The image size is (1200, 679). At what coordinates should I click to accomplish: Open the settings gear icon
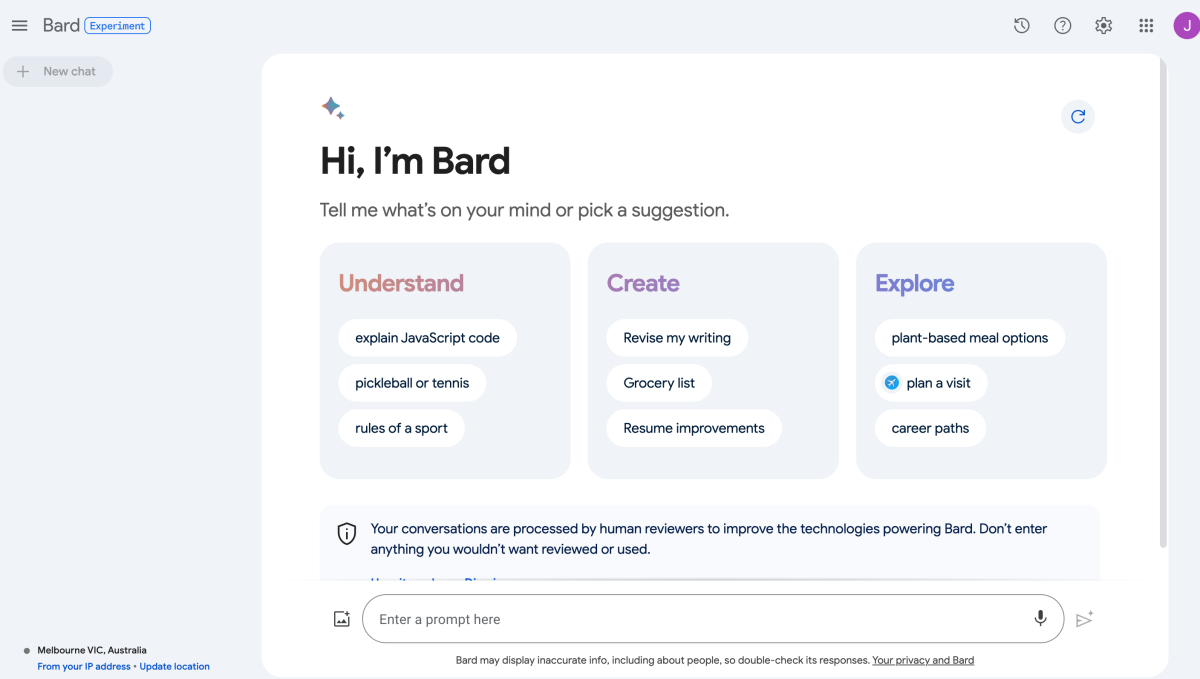tap(1104, 26)
